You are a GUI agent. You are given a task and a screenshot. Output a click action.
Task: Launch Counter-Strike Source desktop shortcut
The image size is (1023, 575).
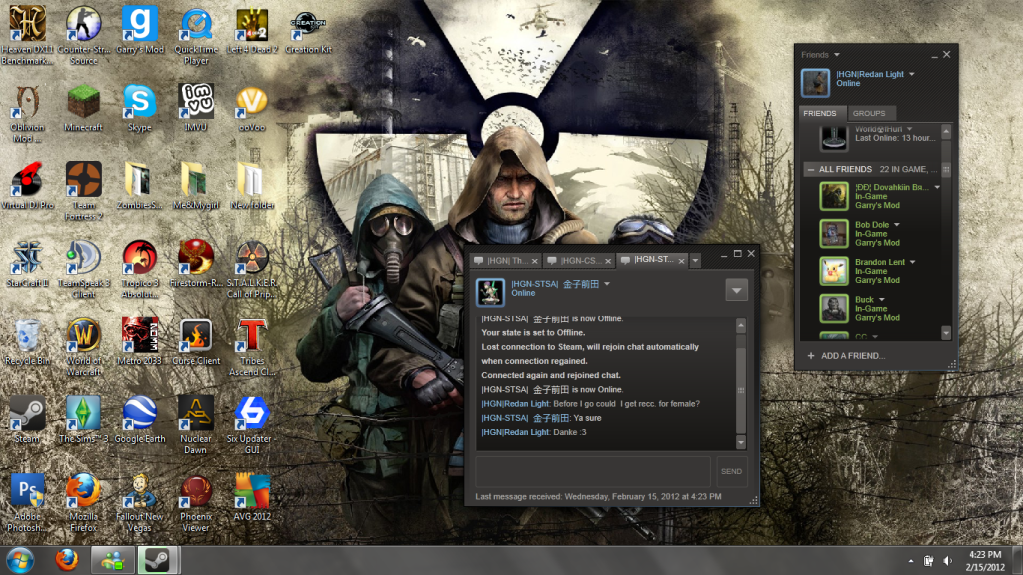(84, 35)
